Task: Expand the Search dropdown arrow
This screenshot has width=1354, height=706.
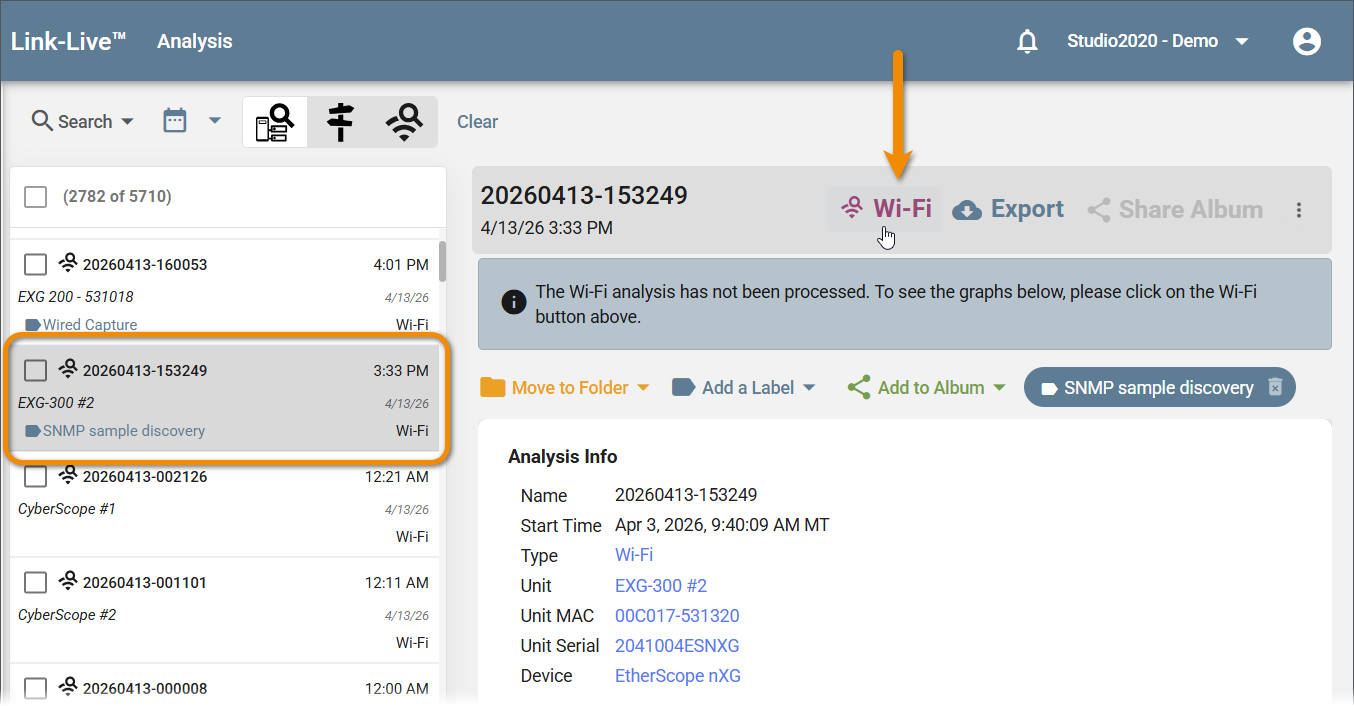Action: (127, 122)
